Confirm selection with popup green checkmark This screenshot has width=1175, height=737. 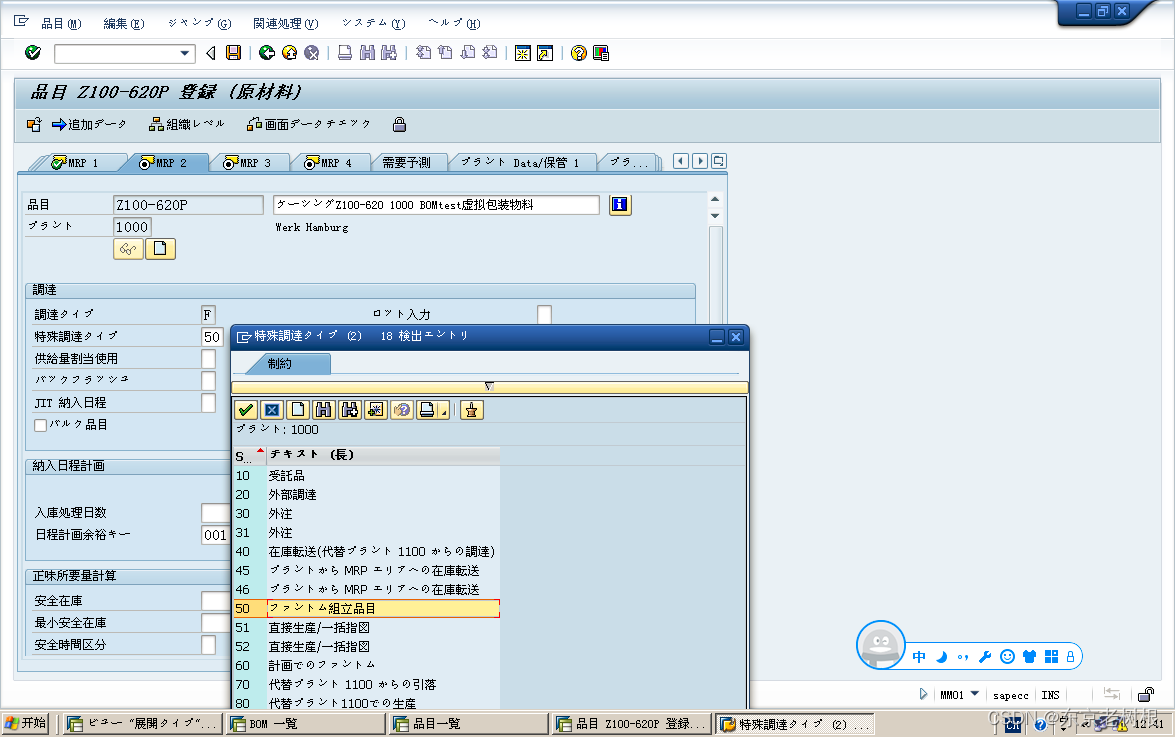pos(246,410)
